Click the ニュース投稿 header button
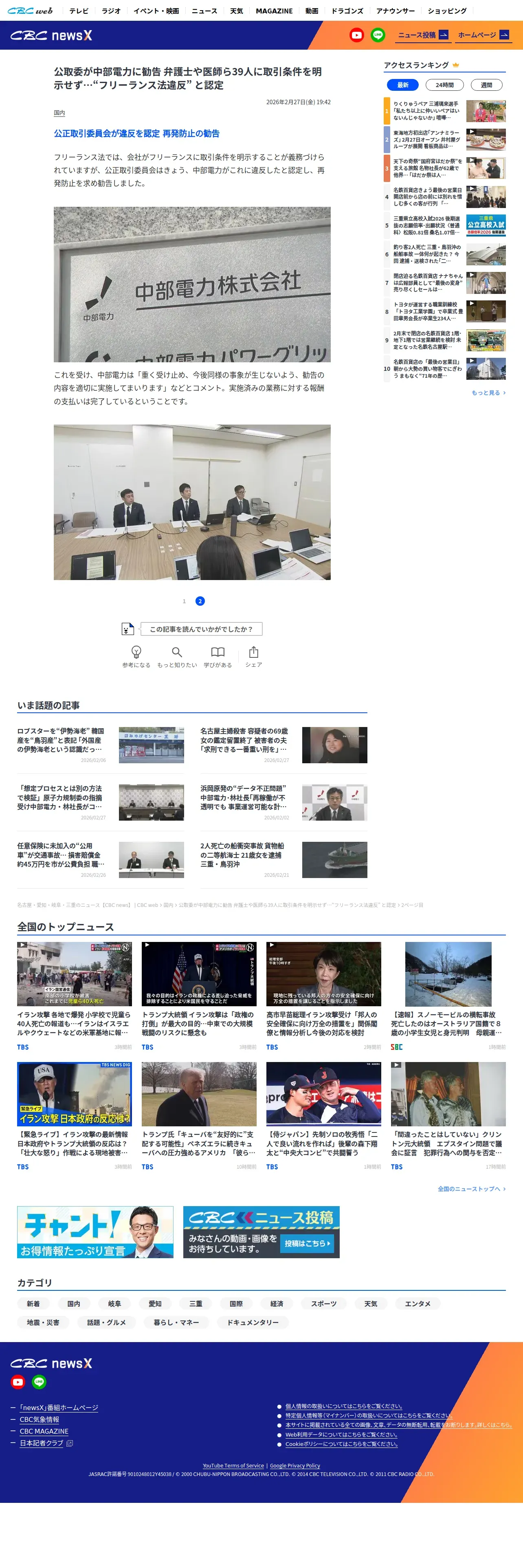523x1568 pixels. (x=423, y=35)
